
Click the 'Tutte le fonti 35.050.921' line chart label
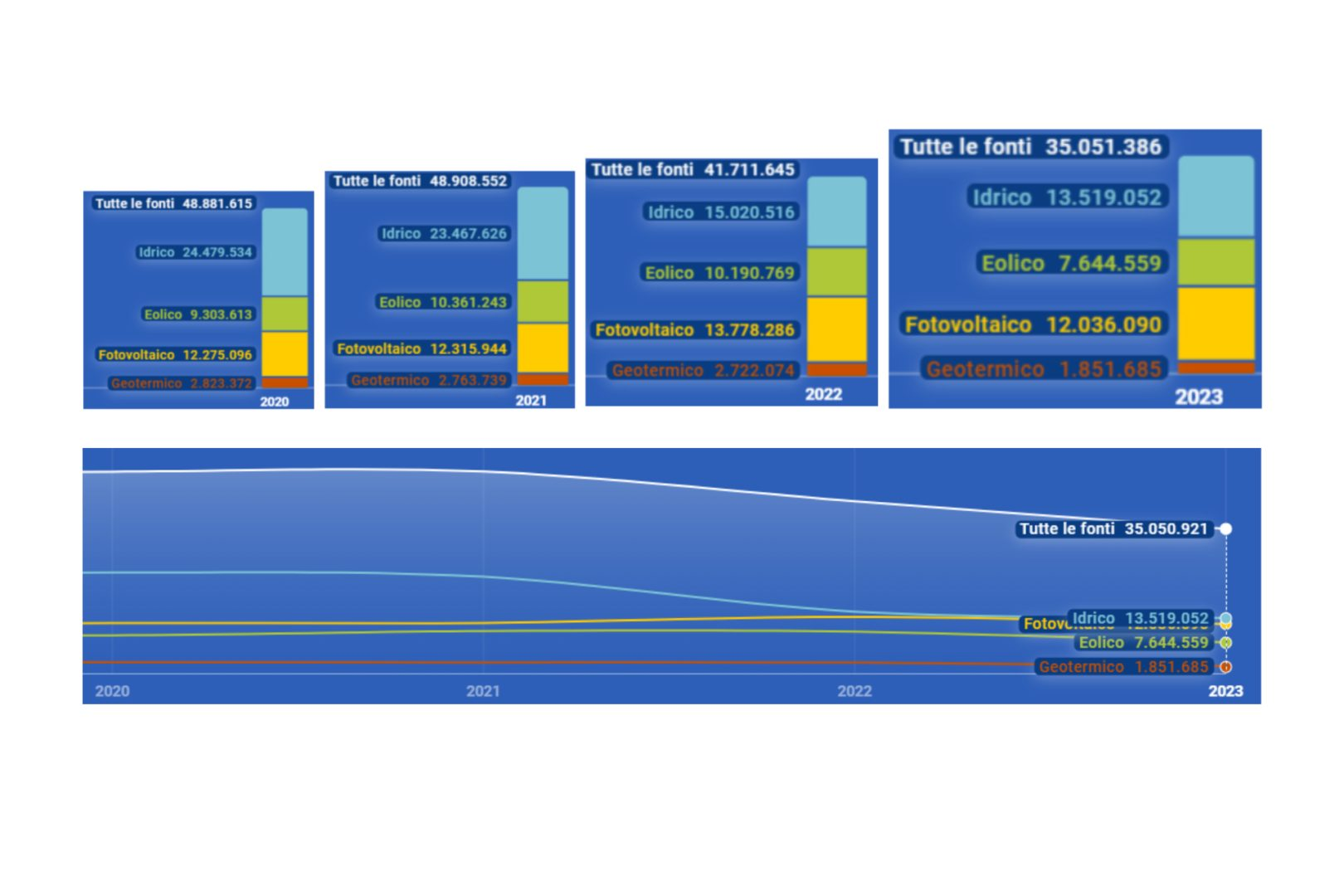pos(1113,529)
